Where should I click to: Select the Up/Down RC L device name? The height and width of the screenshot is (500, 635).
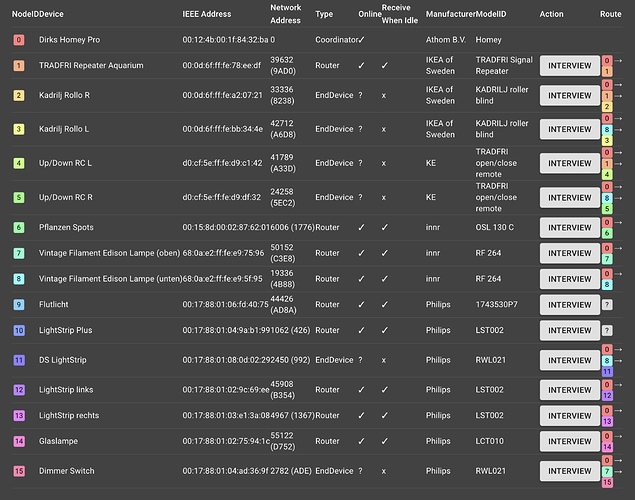coord(65,163)
